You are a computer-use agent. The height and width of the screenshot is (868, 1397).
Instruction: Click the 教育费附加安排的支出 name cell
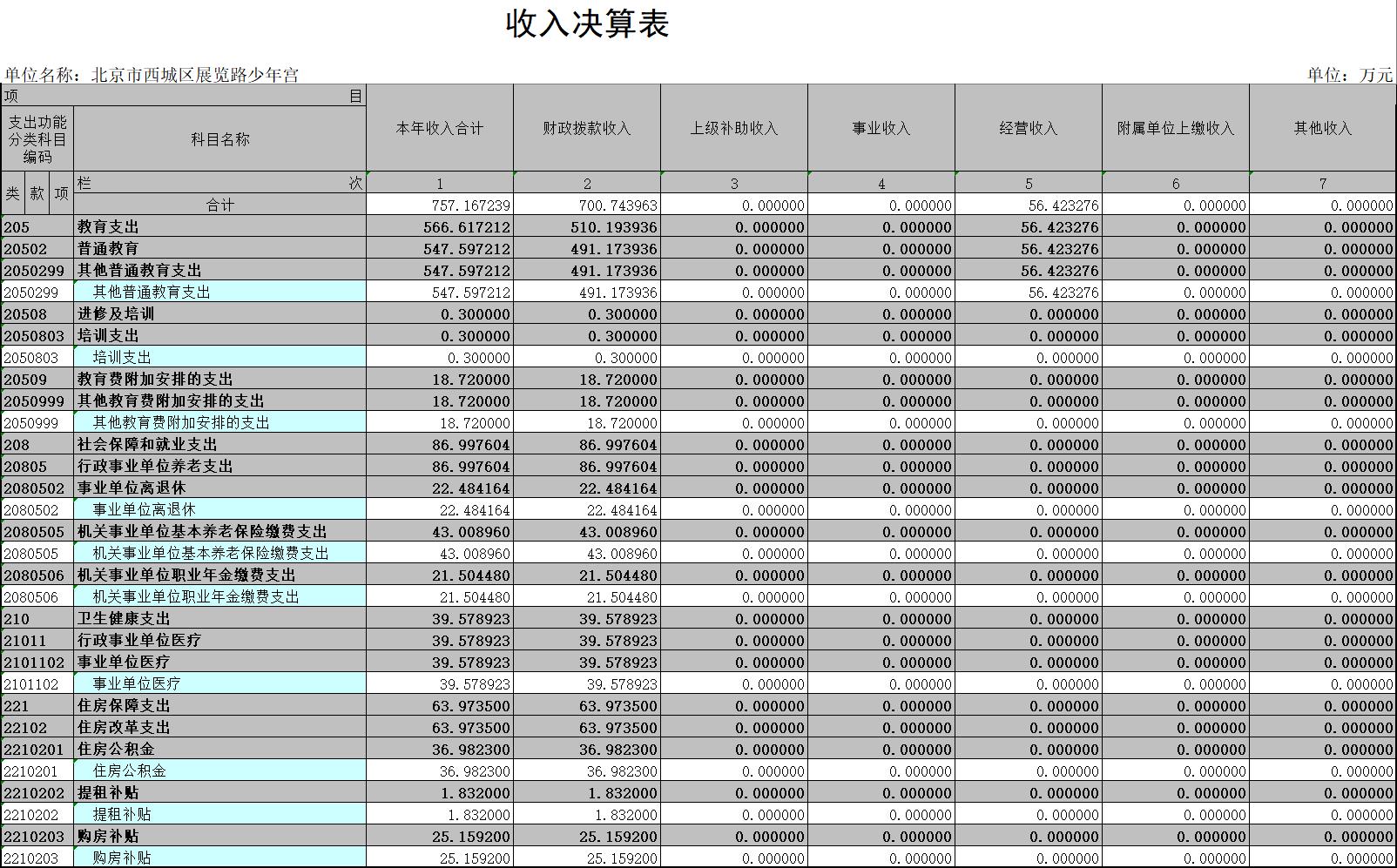click(220, 379)
